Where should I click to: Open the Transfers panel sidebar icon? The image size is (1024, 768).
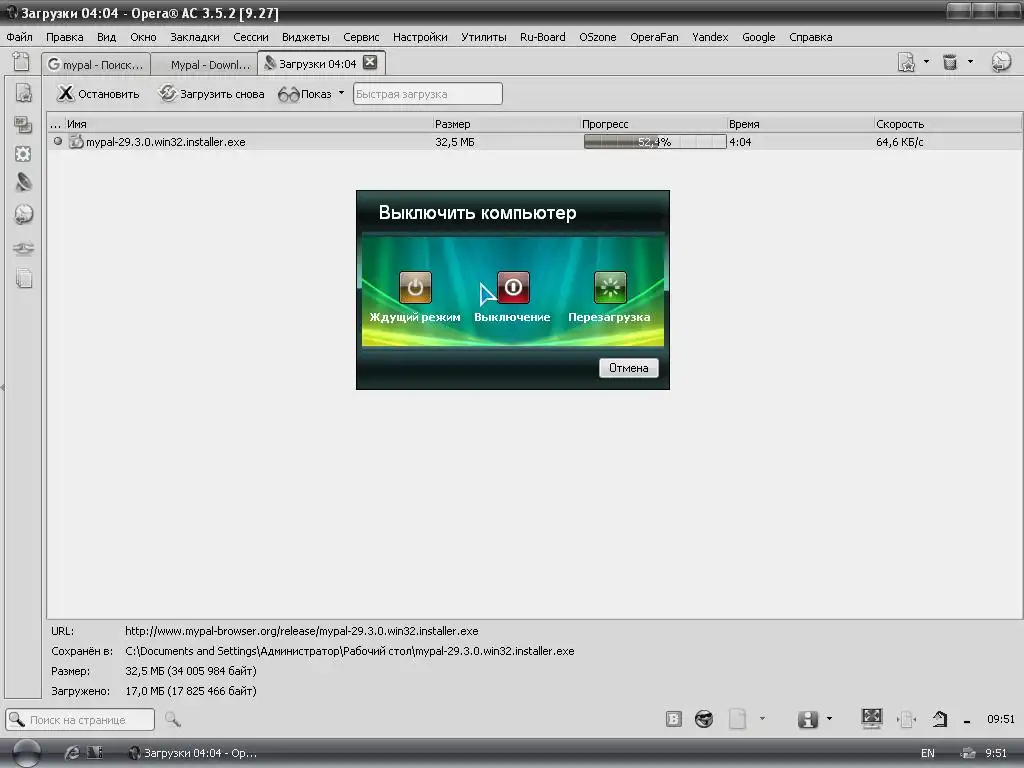(24, 183)
